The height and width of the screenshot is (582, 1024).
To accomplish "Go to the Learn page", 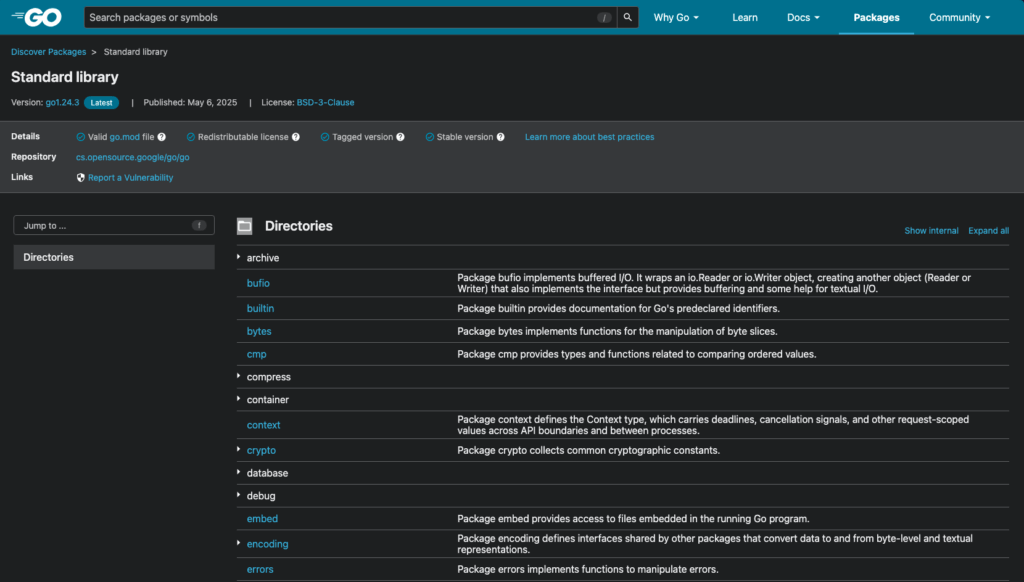I will coord(744,18).
